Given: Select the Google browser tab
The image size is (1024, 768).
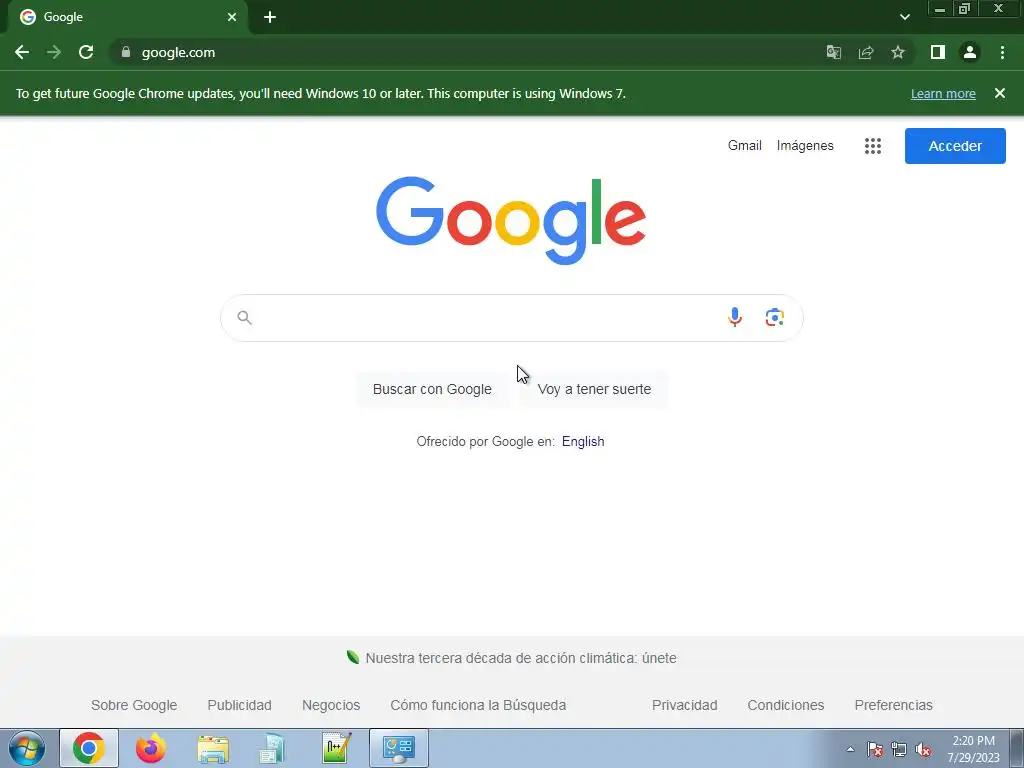Looking at the screenshot, I should coord(127,17).
